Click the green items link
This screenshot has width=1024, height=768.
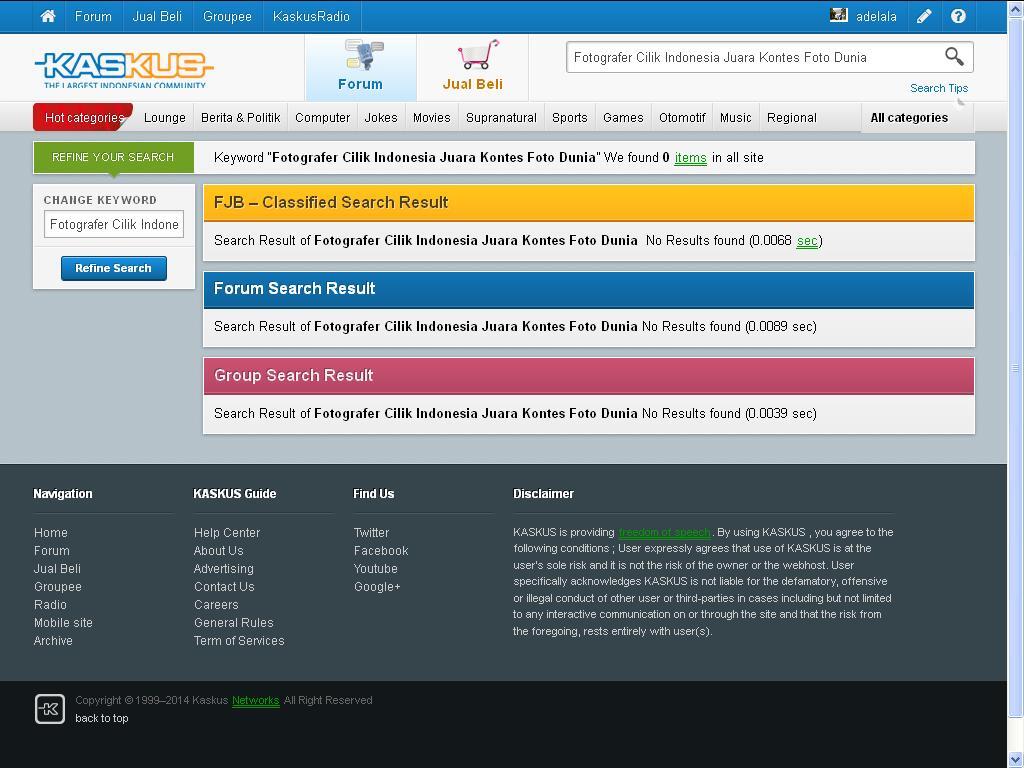(690, 158)
